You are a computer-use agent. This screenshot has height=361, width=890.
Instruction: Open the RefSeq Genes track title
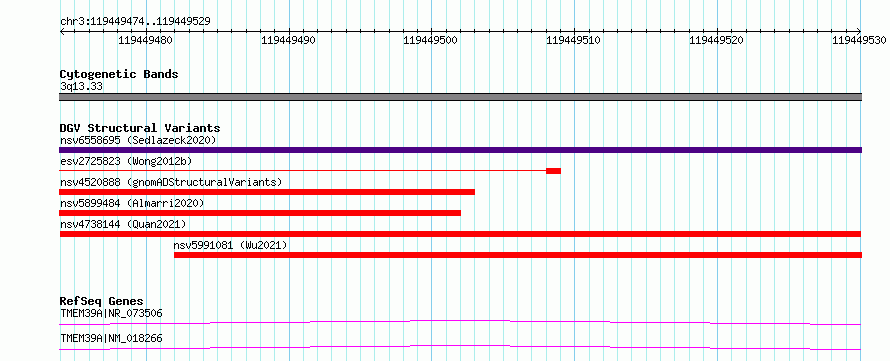(x=102, y=301)
